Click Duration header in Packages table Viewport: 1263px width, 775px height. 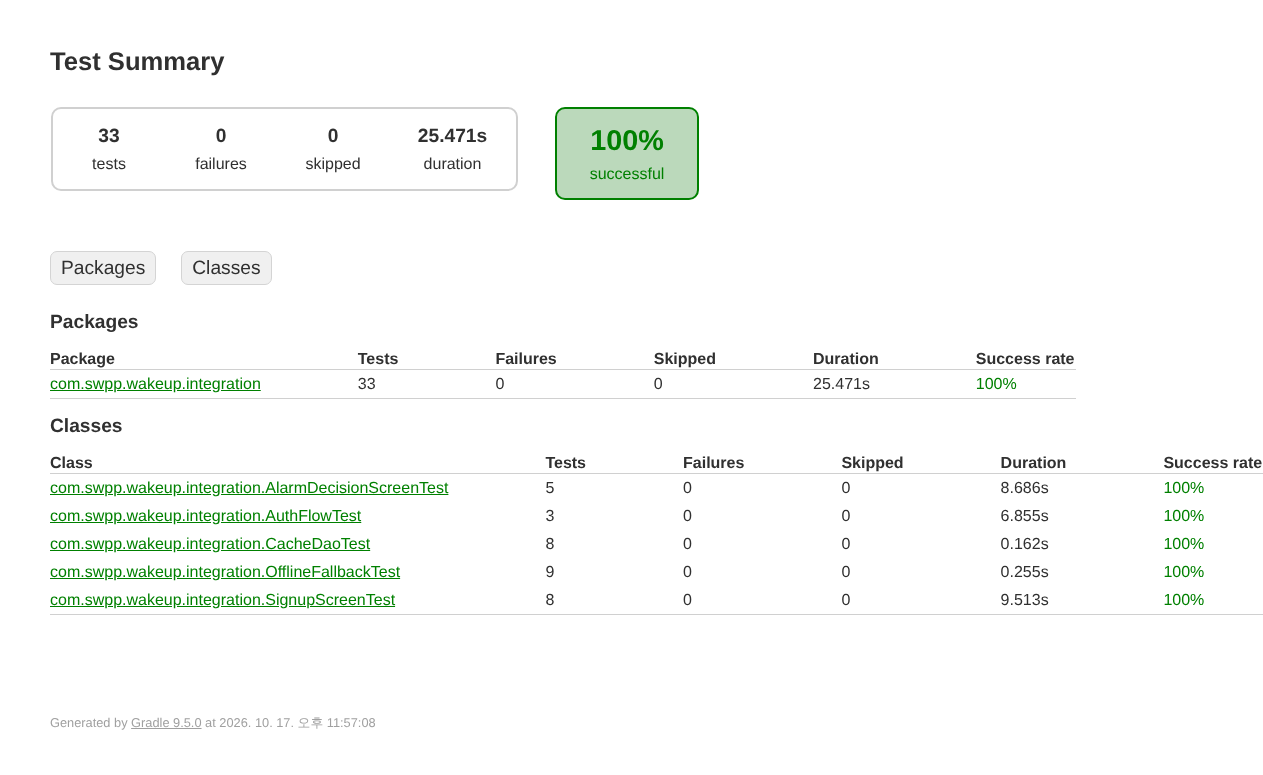[x=846, y=359]
